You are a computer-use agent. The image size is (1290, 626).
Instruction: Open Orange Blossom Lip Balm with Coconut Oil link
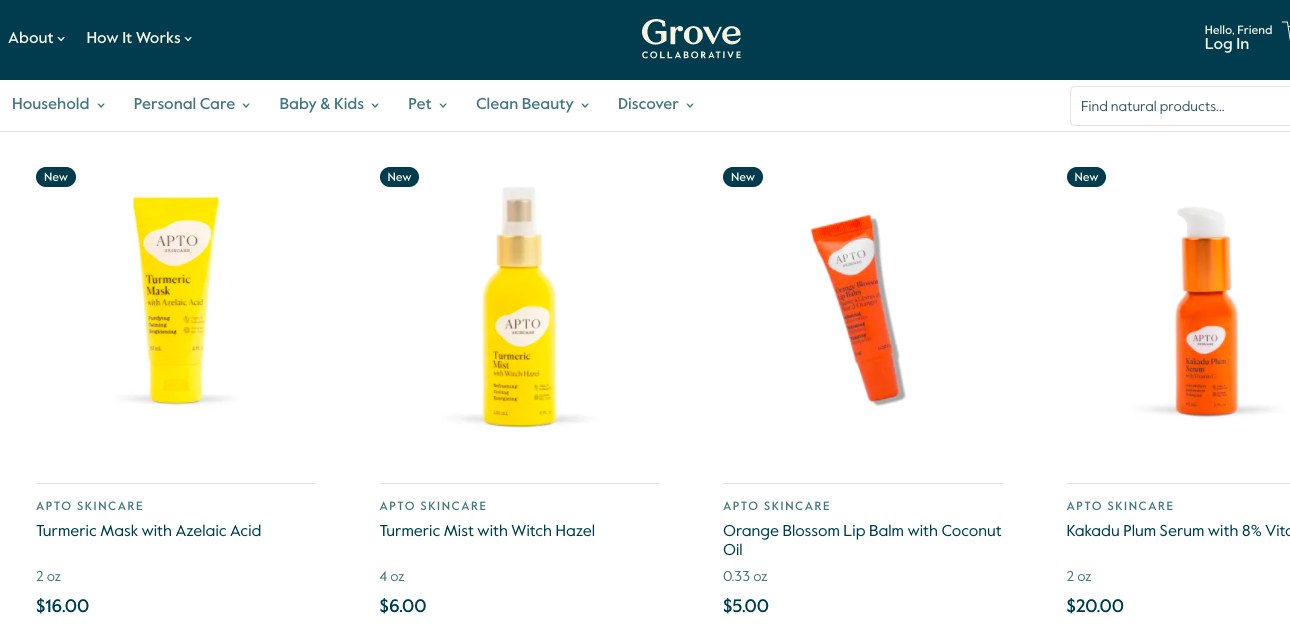point(862,540)
